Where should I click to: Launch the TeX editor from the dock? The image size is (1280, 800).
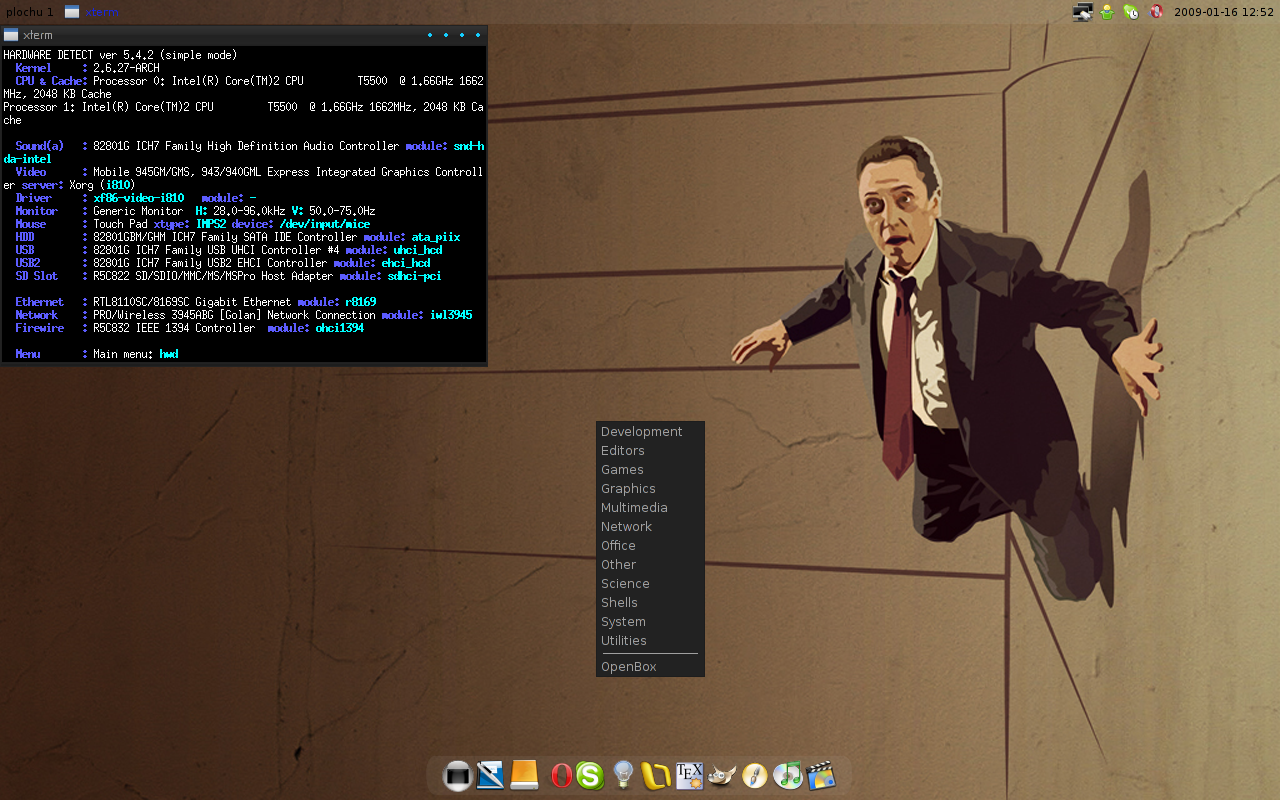(x=689, y=775)
